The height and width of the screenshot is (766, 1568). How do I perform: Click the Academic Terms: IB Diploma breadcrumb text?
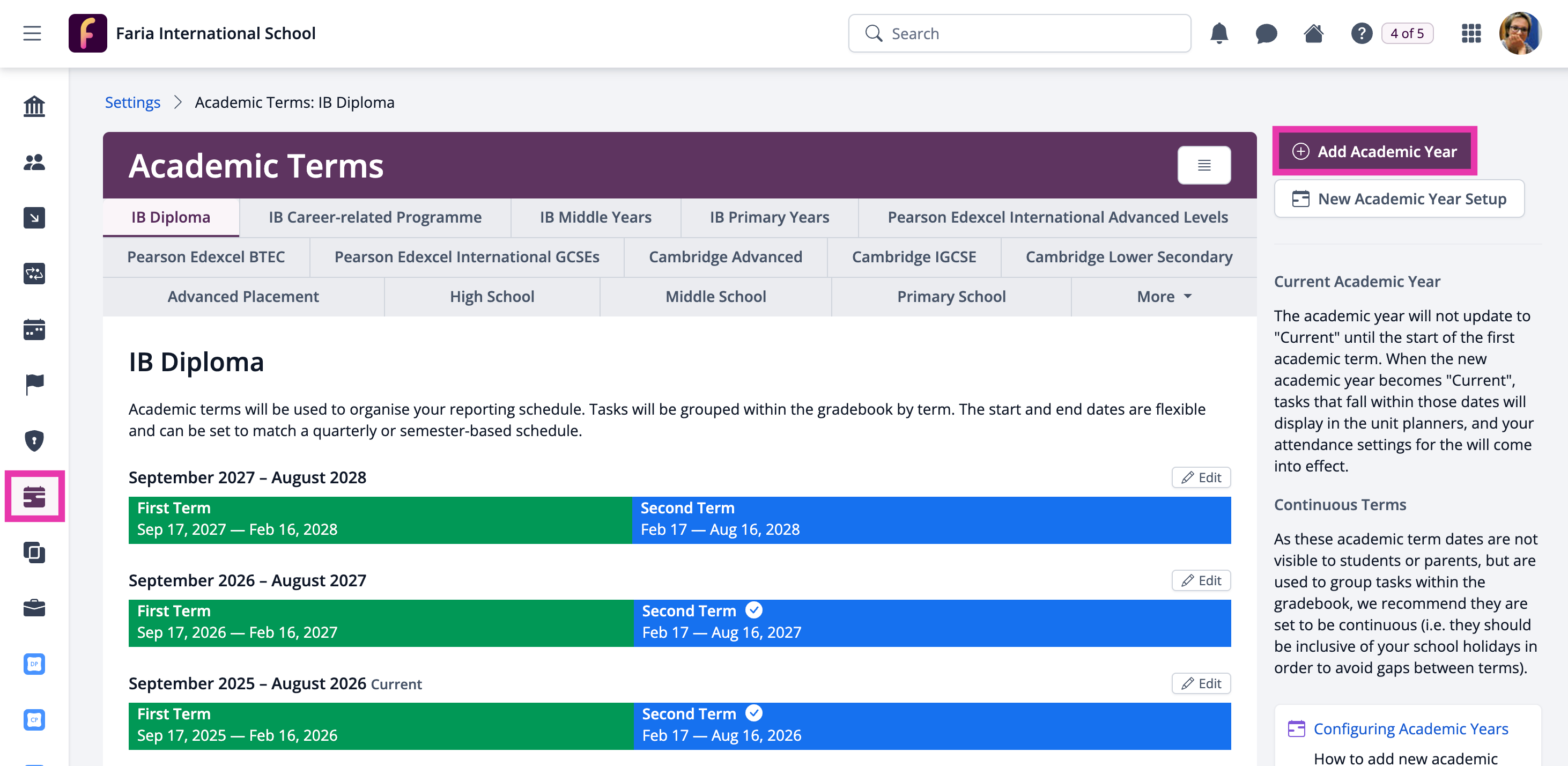click(x=294, y=102)
